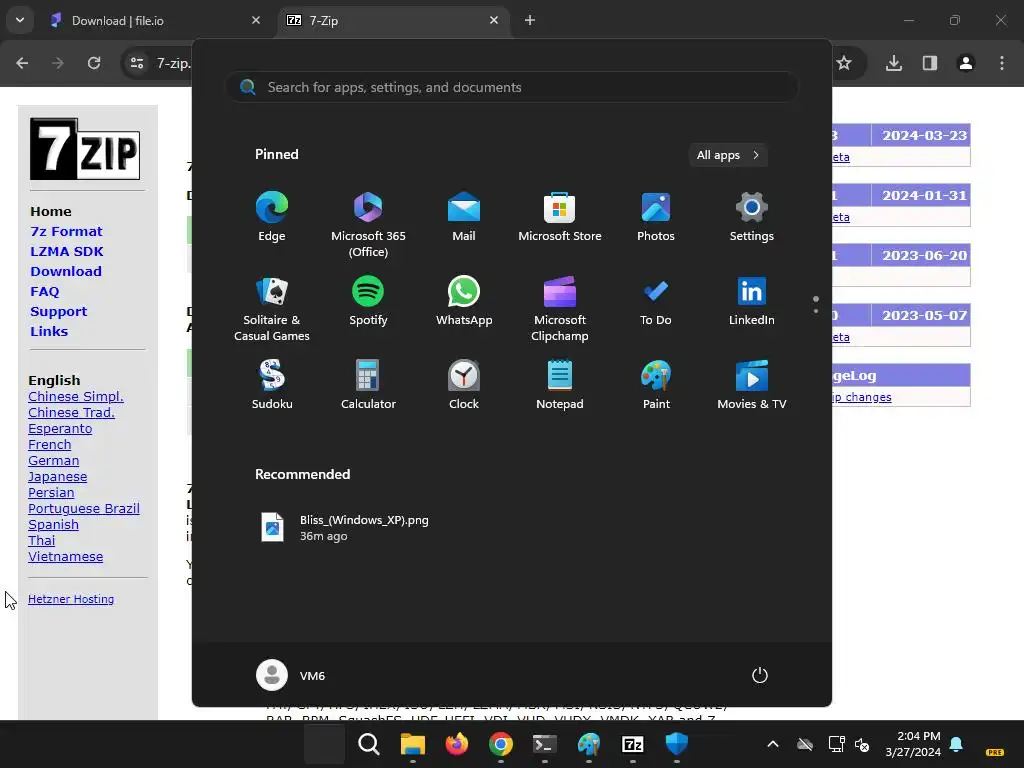Open Hetzner Hosting link
Viewport: 1024px width, 768px height.
pos(71,599)
